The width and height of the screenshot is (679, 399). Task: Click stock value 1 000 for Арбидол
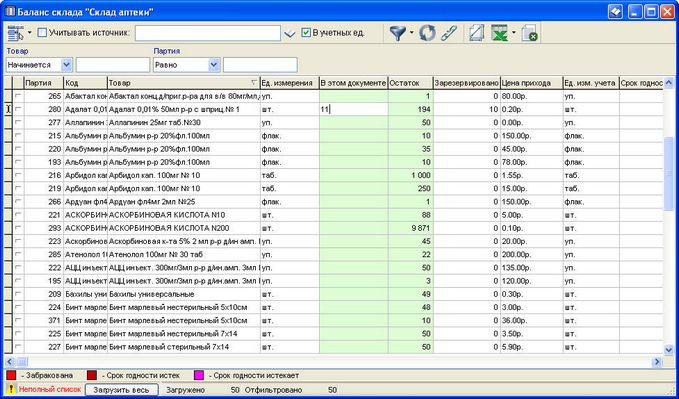tap(411, 175)
